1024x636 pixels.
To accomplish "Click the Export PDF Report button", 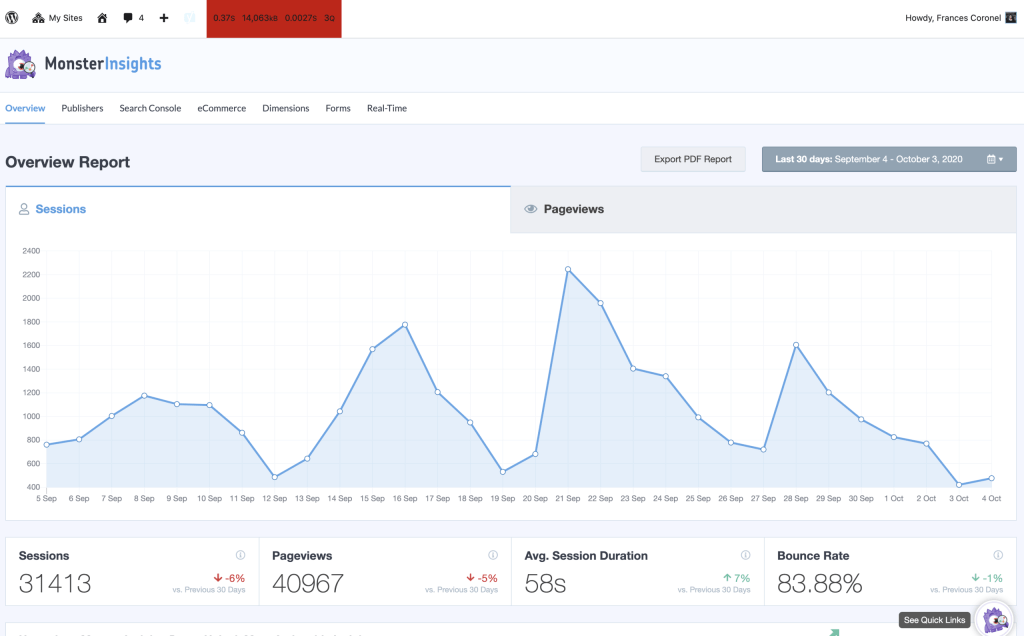I will pyautogui.click(x=692, y=159).
